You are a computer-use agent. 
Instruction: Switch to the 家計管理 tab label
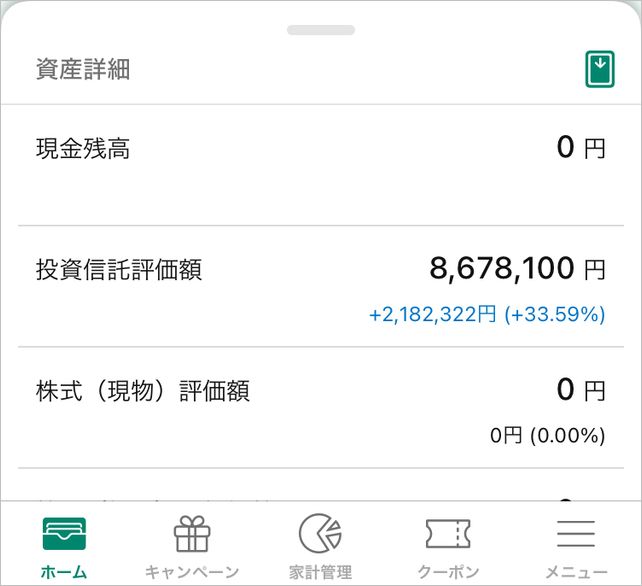320,572
